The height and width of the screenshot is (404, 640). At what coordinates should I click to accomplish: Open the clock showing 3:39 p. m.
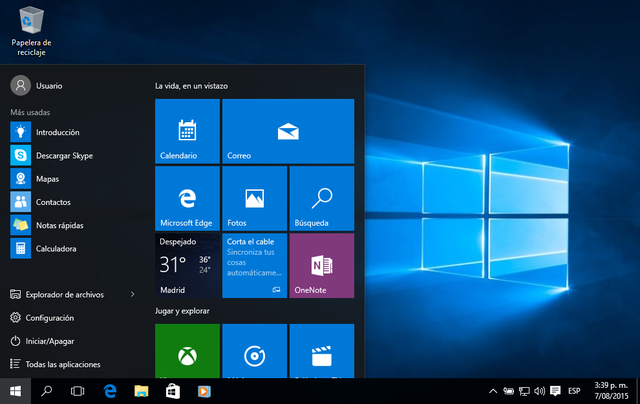pyautogui.click(x=611, y=391)
